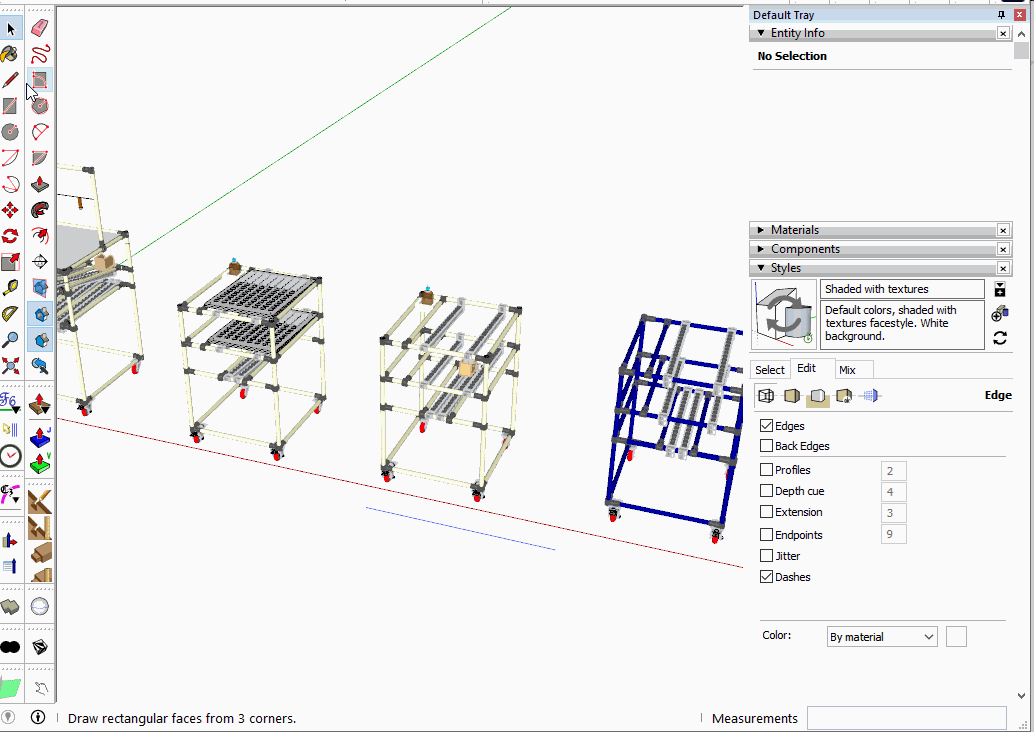Activate the Pie tool
Image resolution: width=1034 pixels, height=732 pixels.
point(40,158)
